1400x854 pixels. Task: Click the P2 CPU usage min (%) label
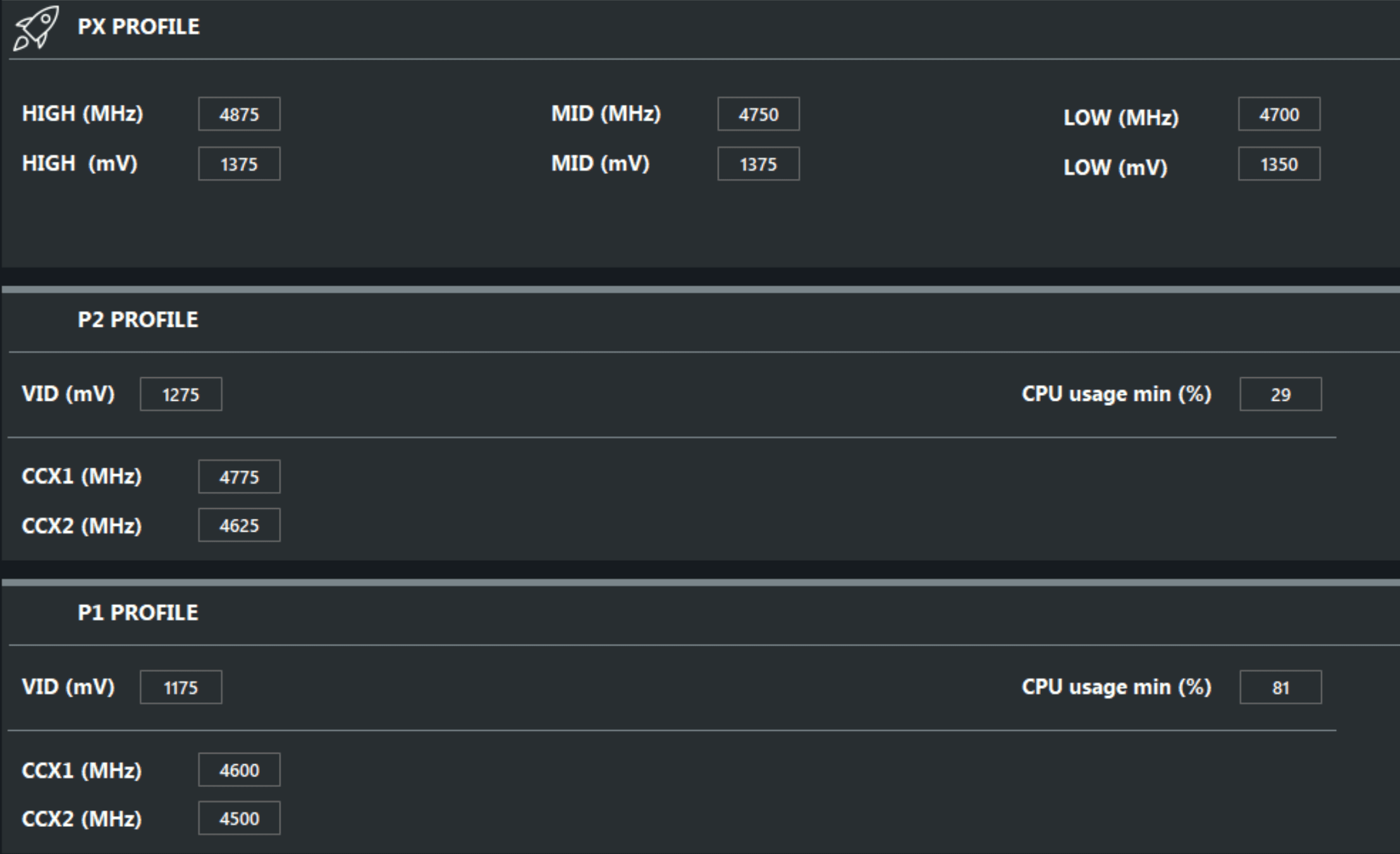tap(1117, 394)
